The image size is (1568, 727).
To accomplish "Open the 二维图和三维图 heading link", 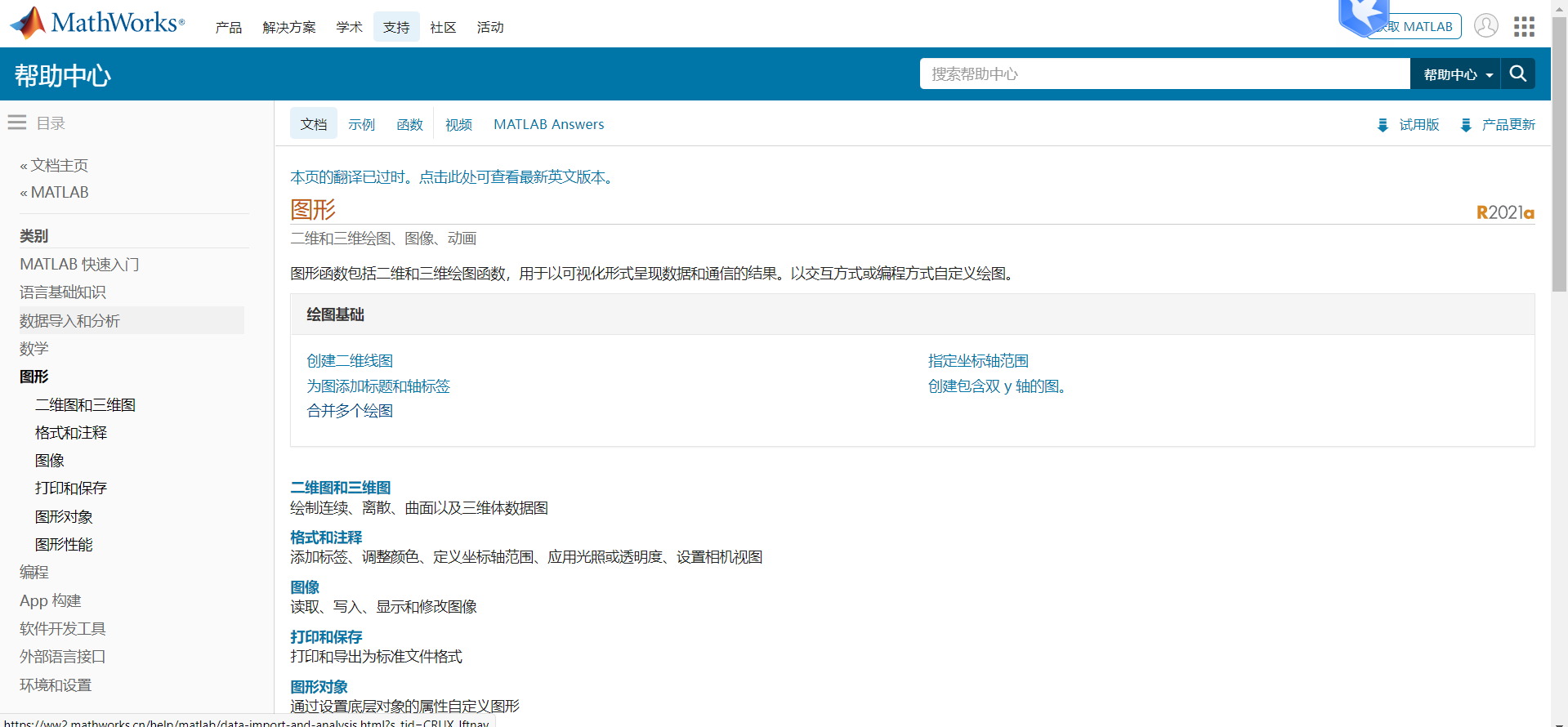I will 341,487.
